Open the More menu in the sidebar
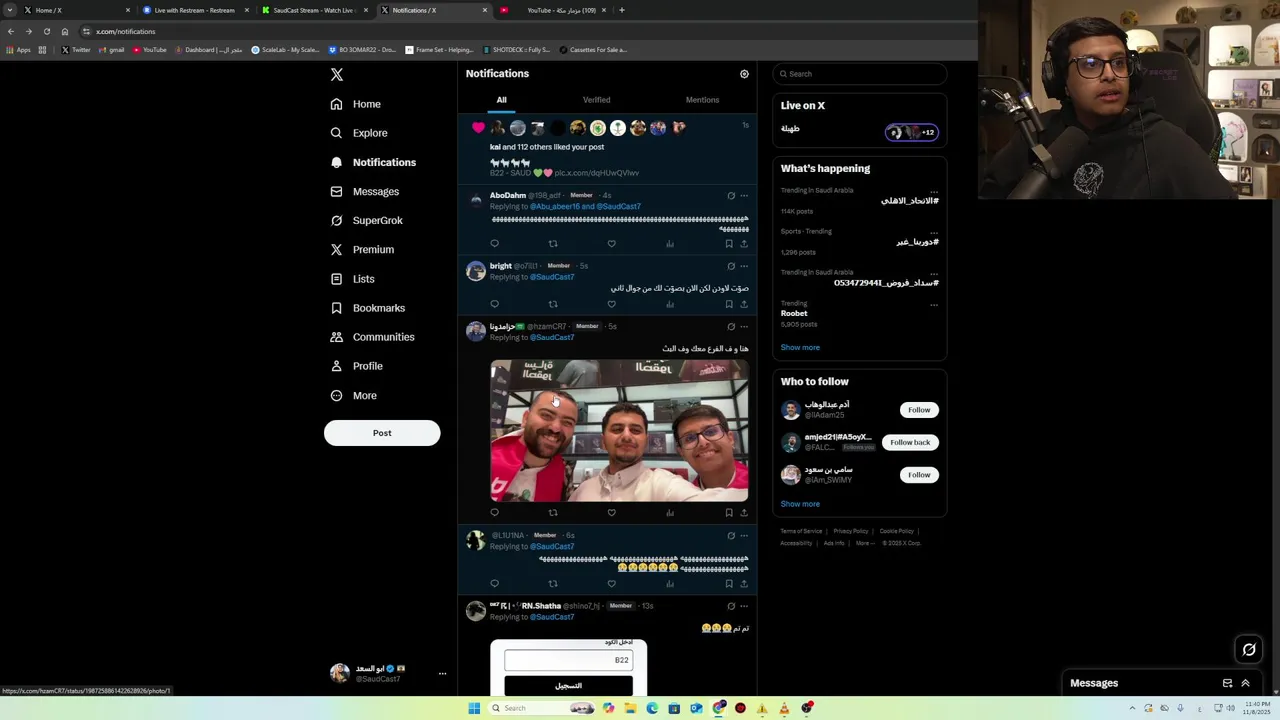The width and height of the screenshot is (1280, 720). (354, 395)
